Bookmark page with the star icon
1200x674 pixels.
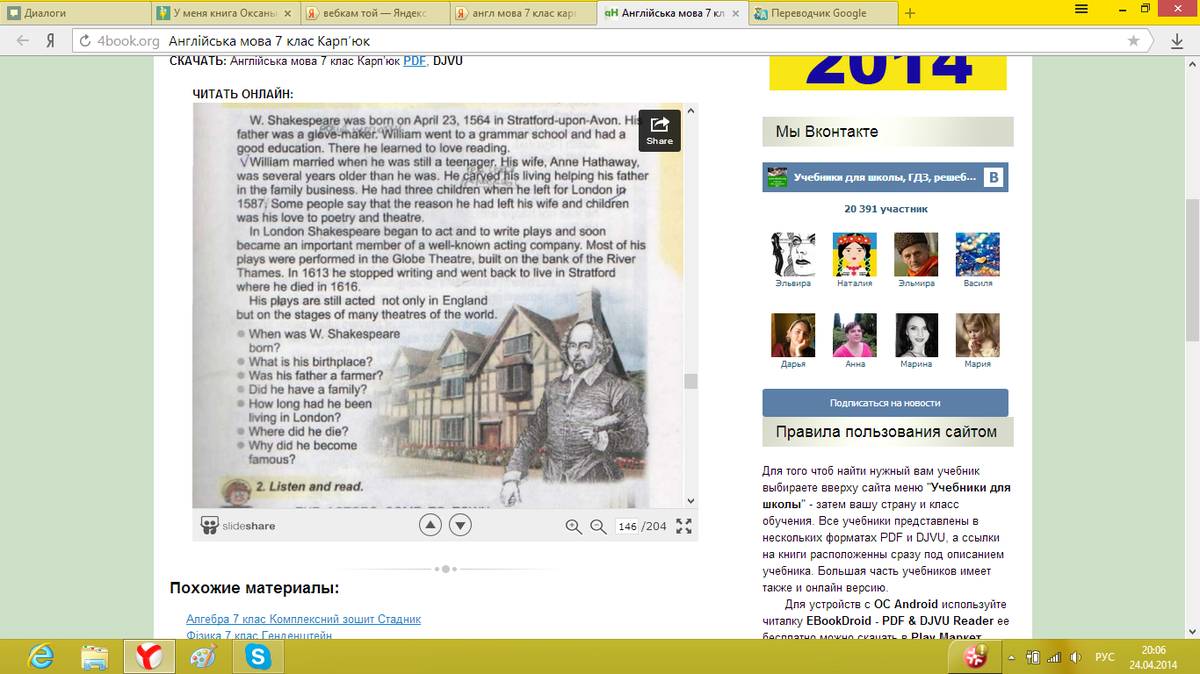click(x=1133, y=41)
